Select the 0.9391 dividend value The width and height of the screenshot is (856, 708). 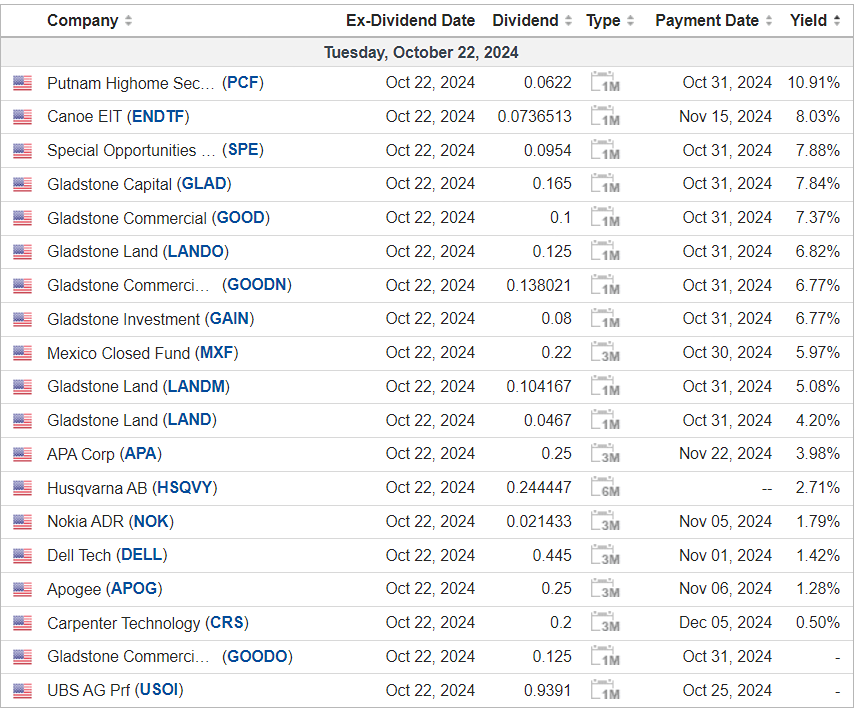548,690
